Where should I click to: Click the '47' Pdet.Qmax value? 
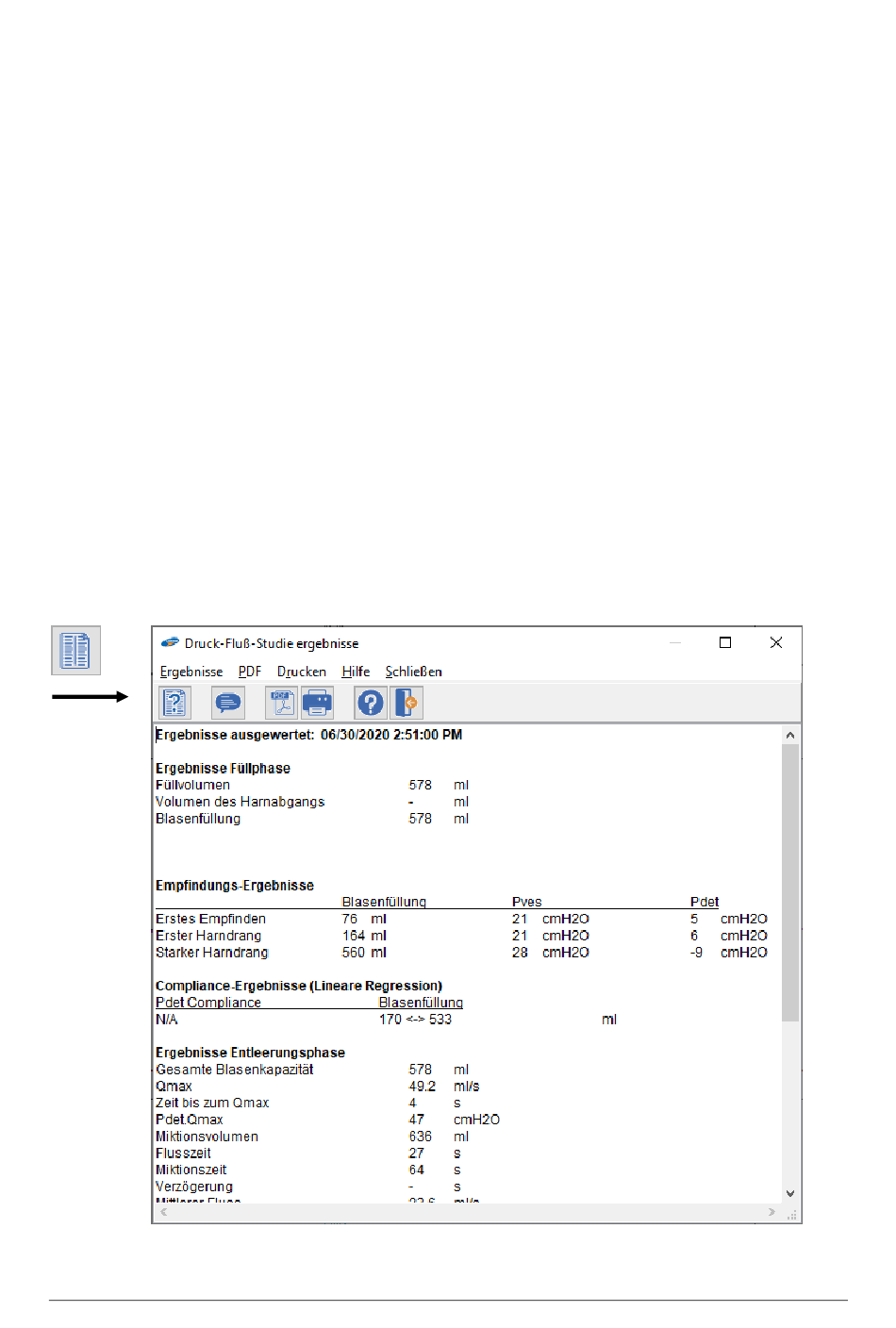pyautogui.click(x=417, y=1120)
